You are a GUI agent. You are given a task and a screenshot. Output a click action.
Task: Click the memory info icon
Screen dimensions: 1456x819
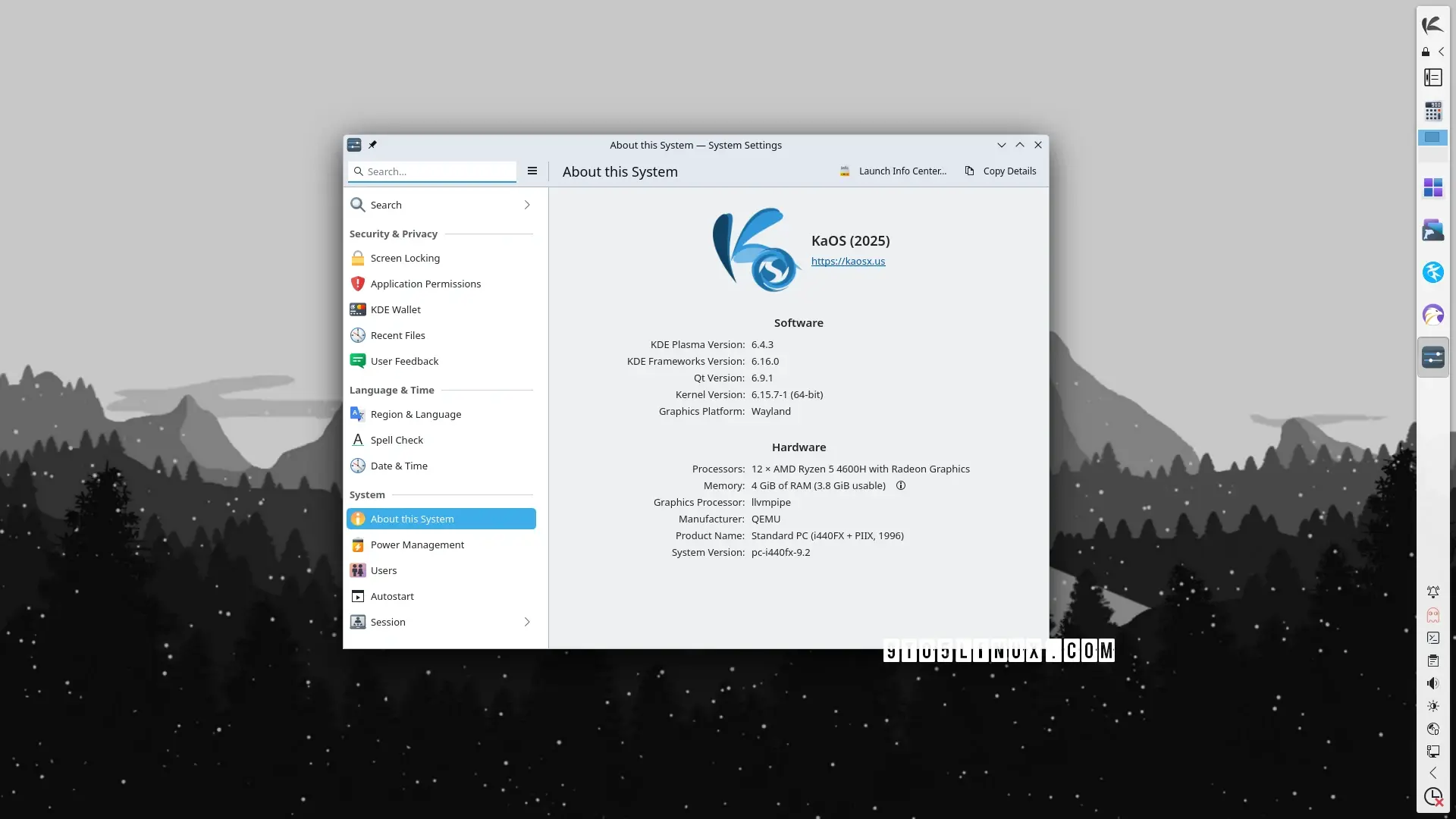coord(901,486)
